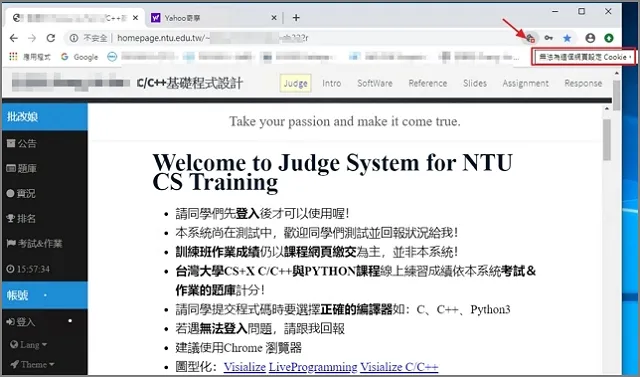Open a new browser tab
Screen dimensions: 640x377
296,18
